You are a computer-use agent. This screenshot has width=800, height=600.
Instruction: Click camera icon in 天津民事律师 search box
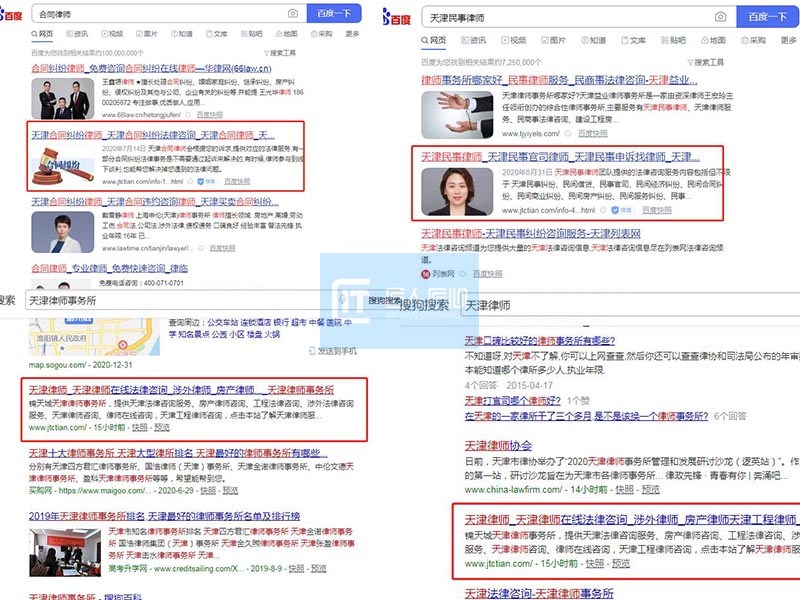tap(720, 17)
